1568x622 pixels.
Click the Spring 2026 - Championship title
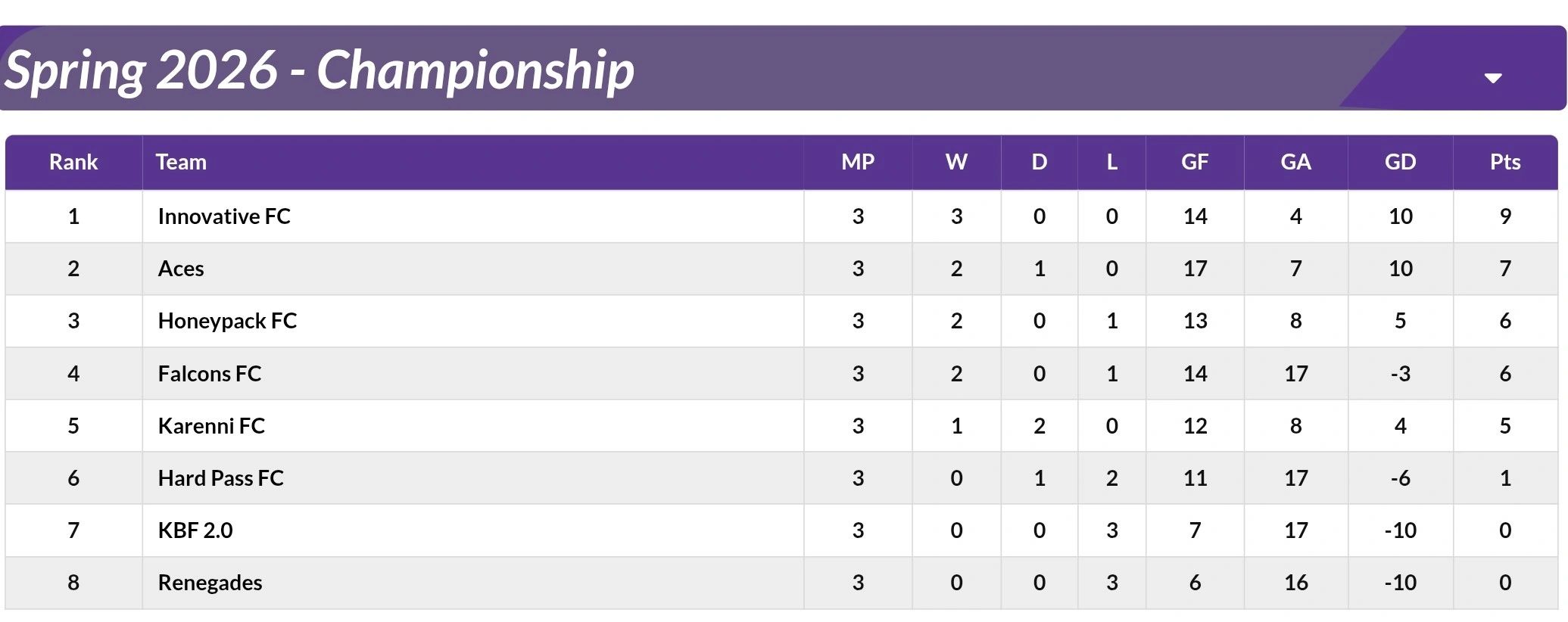point(319,70)
